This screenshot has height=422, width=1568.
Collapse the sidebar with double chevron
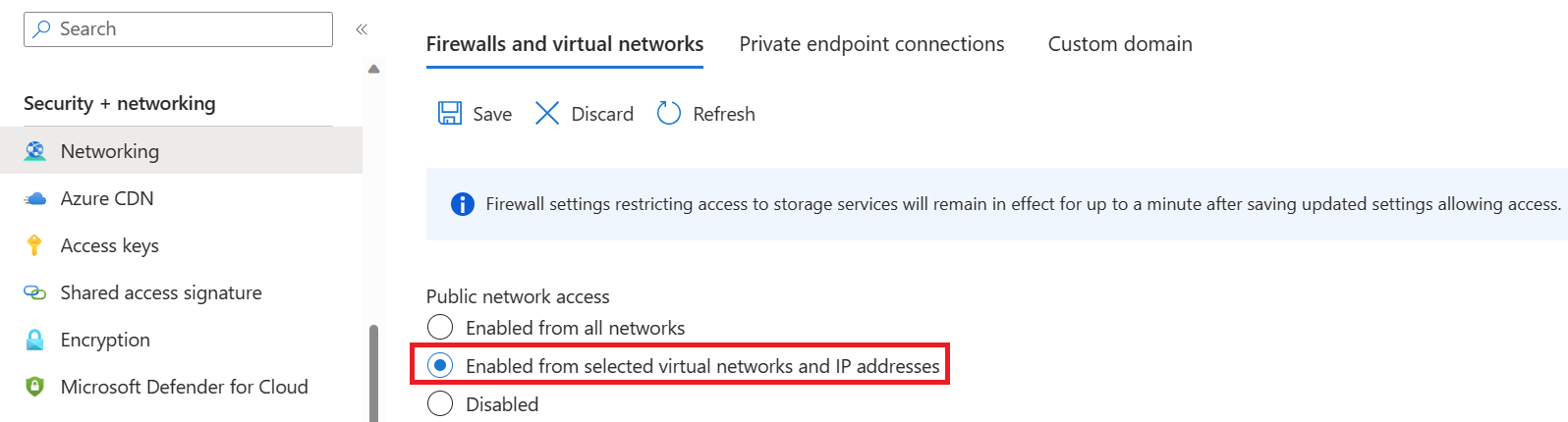click(x=362, y=29)
